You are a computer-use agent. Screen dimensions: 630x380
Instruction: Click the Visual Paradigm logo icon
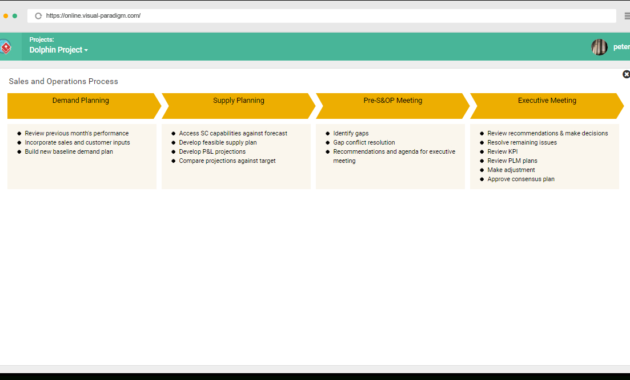pyautogui.click(x=5, y=47)
